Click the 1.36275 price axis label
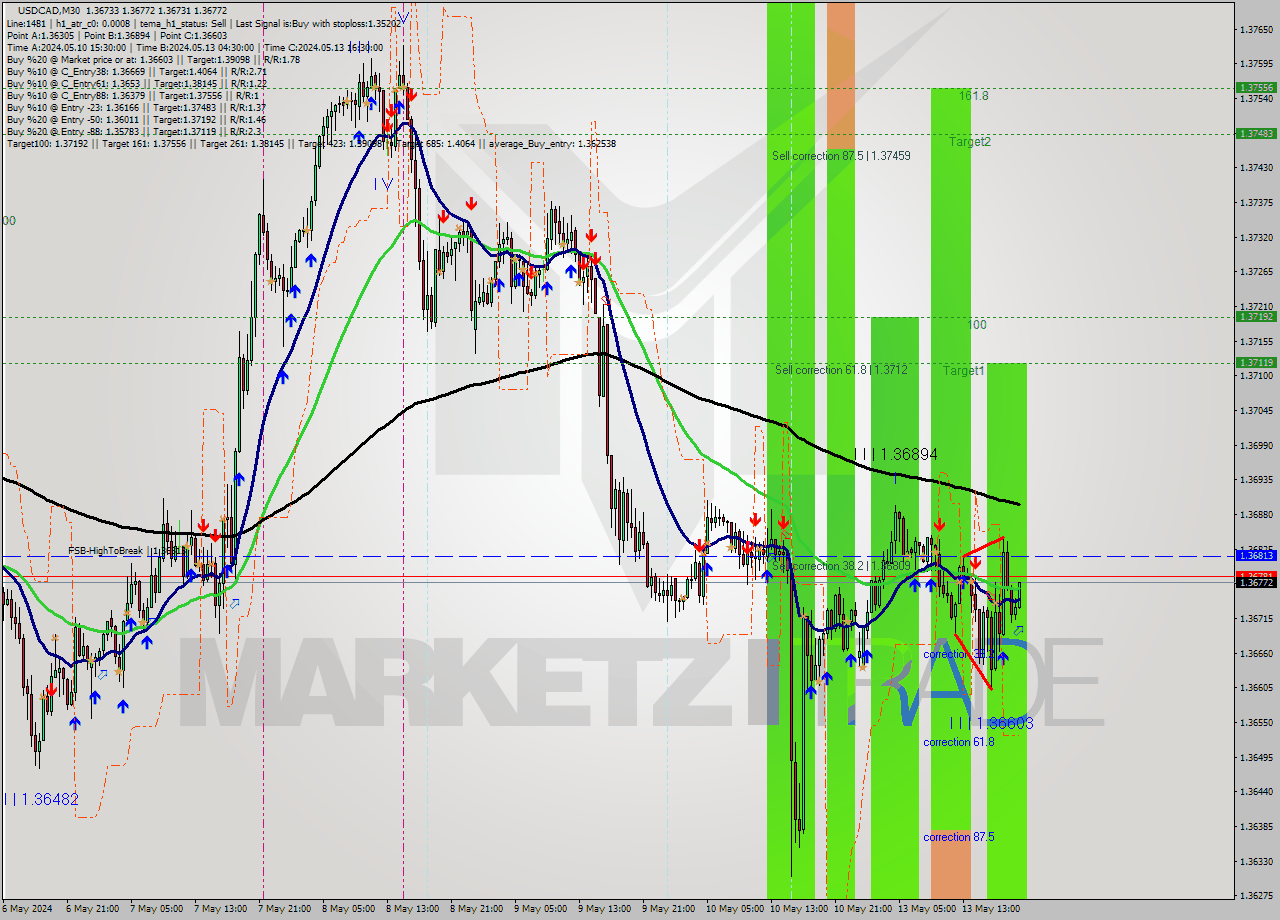 click(1255, 895)
